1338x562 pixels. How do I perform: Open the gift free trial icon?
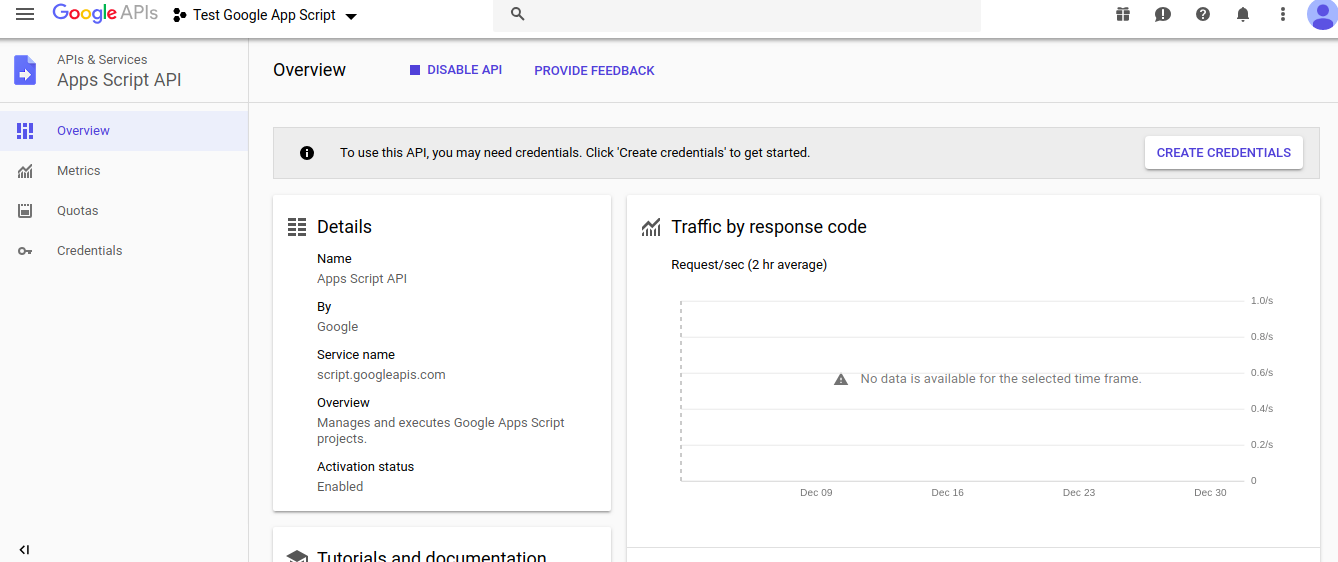point(1123,14)
